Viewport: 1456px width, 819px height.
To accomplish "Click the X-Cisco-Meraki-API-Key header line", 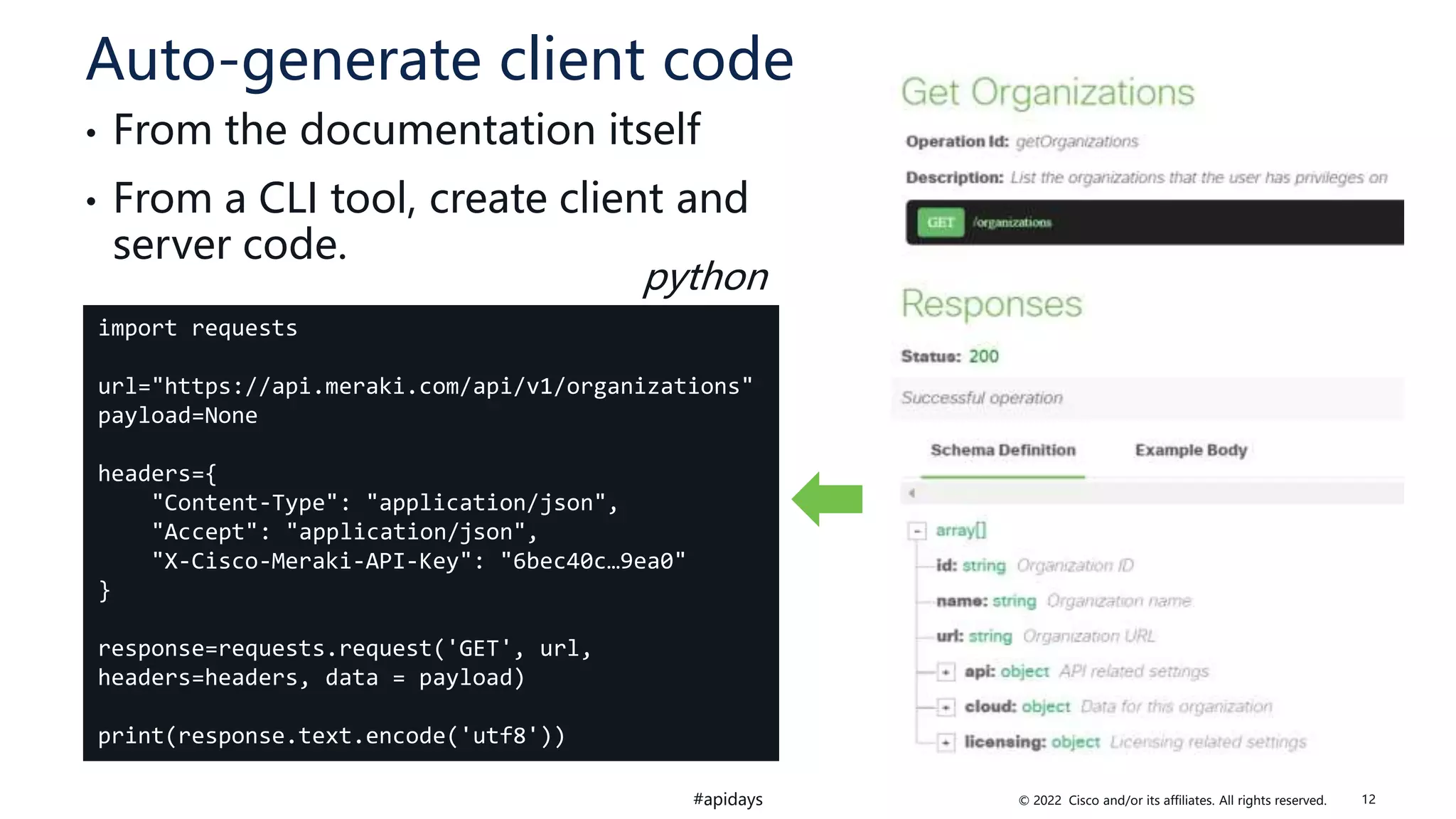I will [x=419, y=562].
